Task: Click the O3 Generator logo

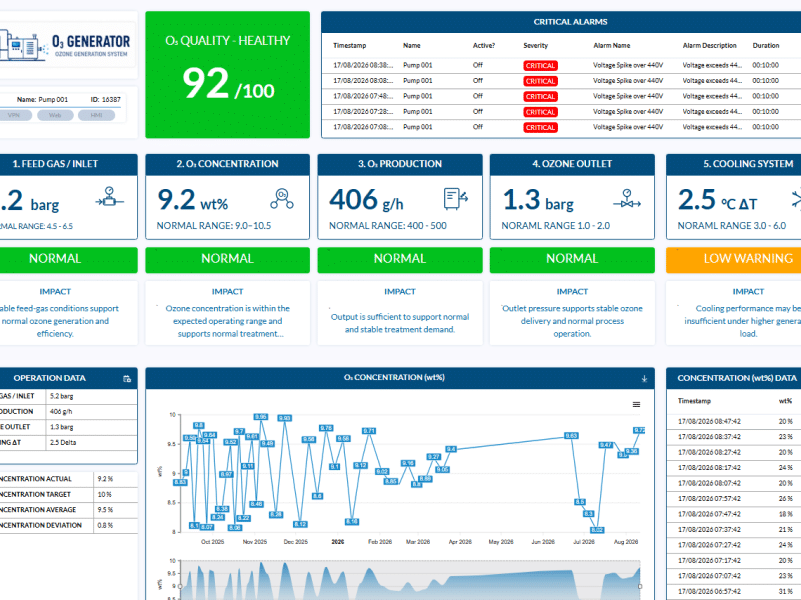Action: point(65,45)
